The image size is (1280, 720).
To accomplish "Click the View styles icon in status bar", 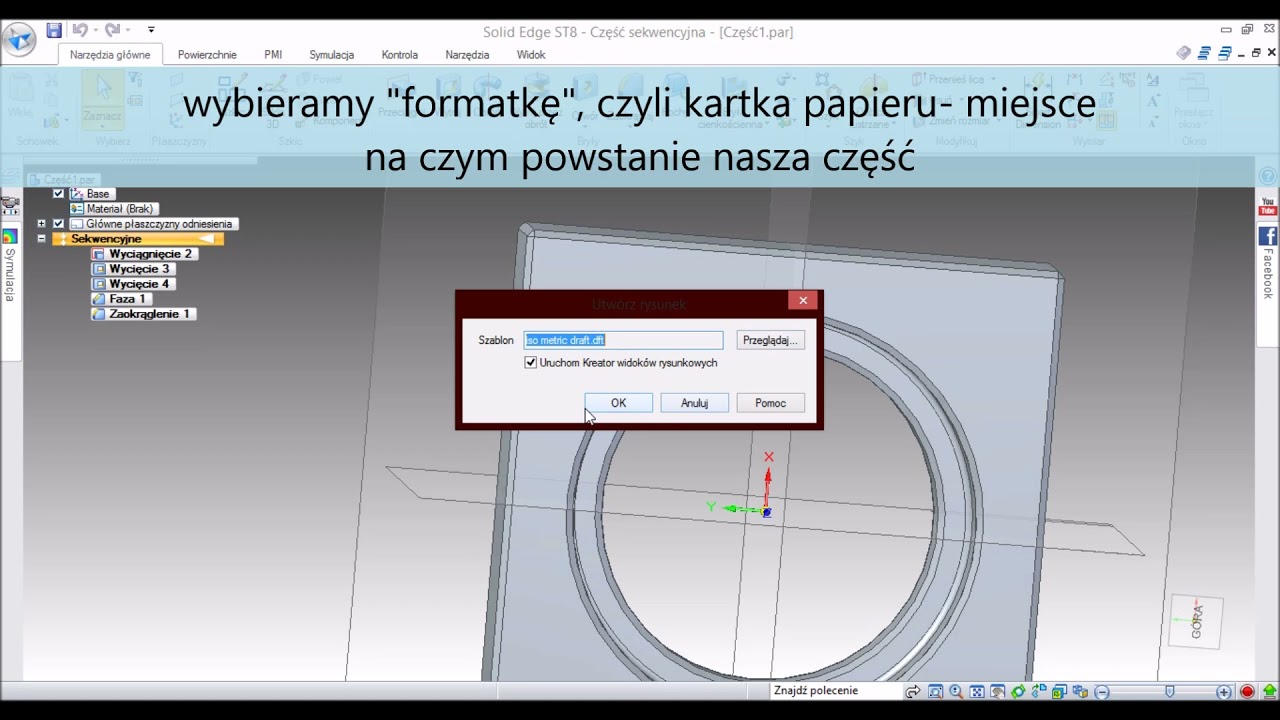I will click(x=1080, y=692).
